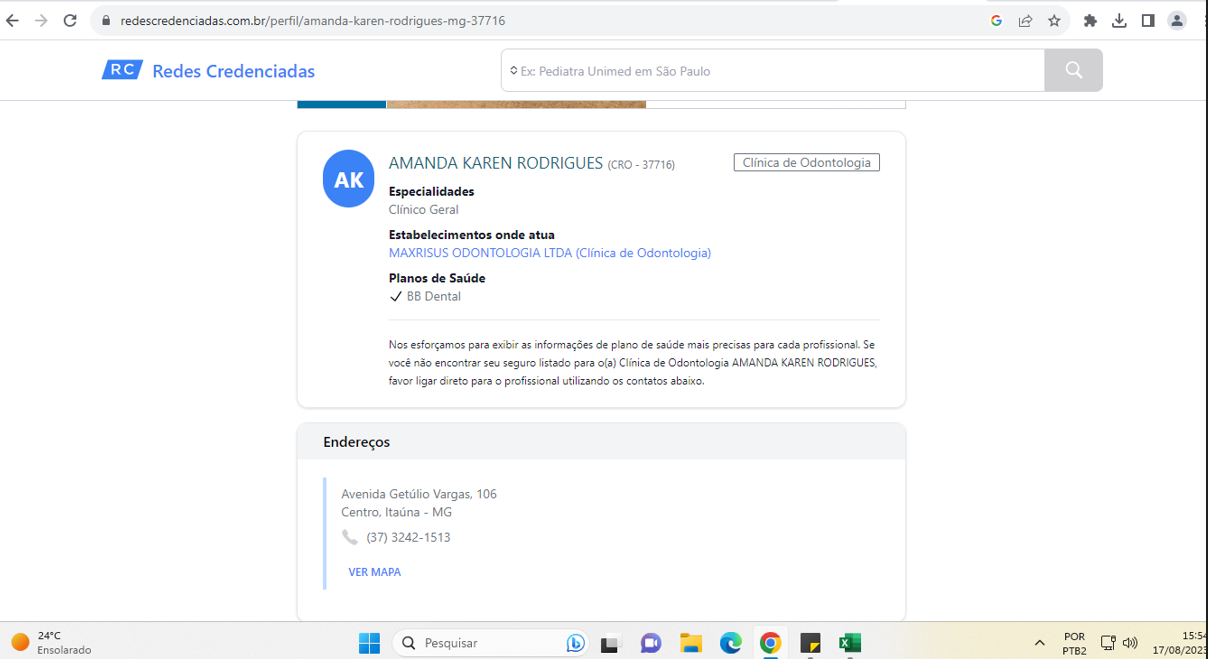This screenshot has width=1208, height=659.
Task: Click the VER MAPA link
Action: [x=375, y=572]
